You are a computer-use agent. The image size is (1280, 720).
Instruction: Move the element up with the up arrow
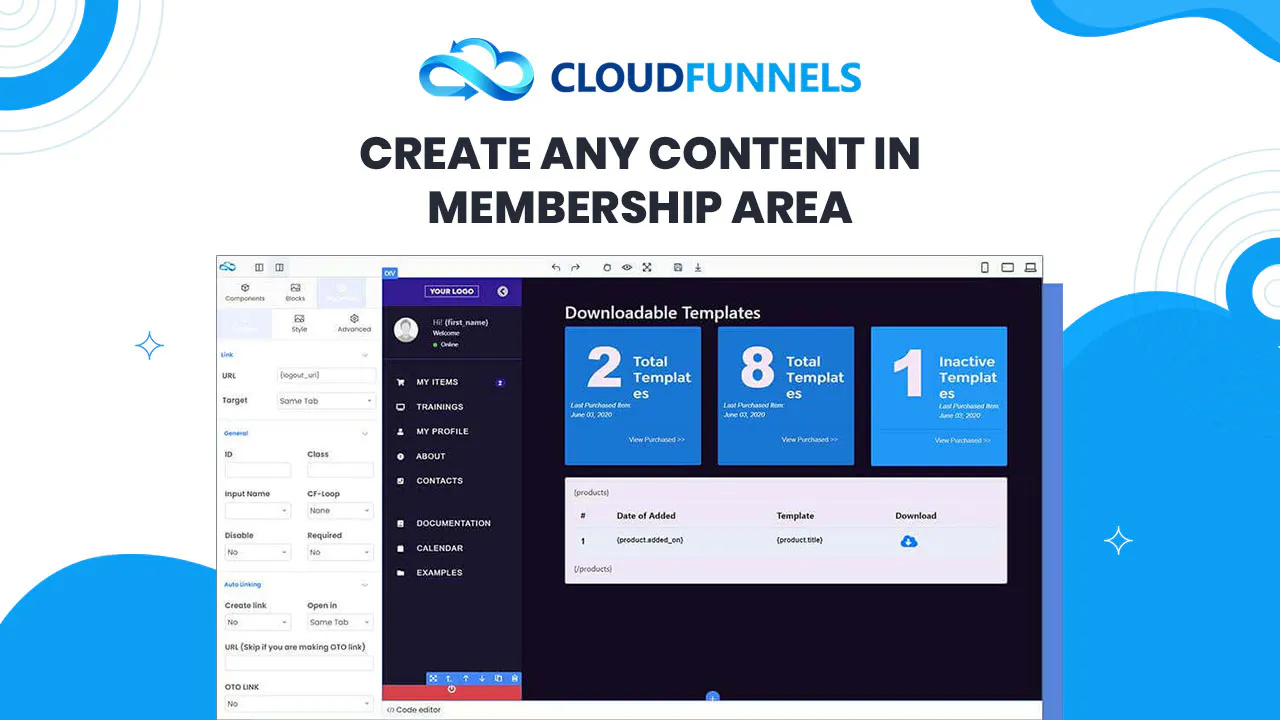(465, 678)
